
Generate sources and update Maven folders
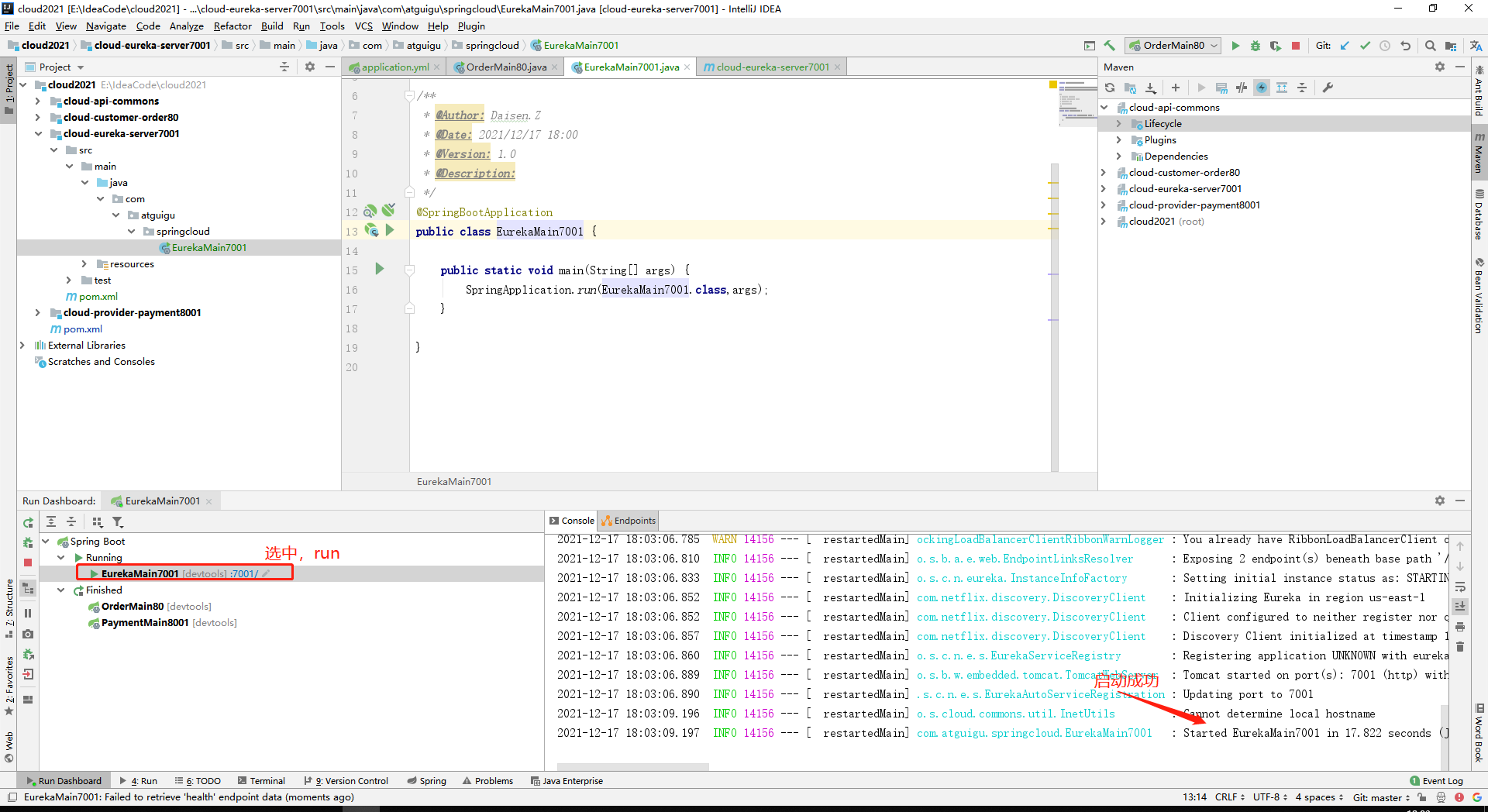[x=1130, y=88]
